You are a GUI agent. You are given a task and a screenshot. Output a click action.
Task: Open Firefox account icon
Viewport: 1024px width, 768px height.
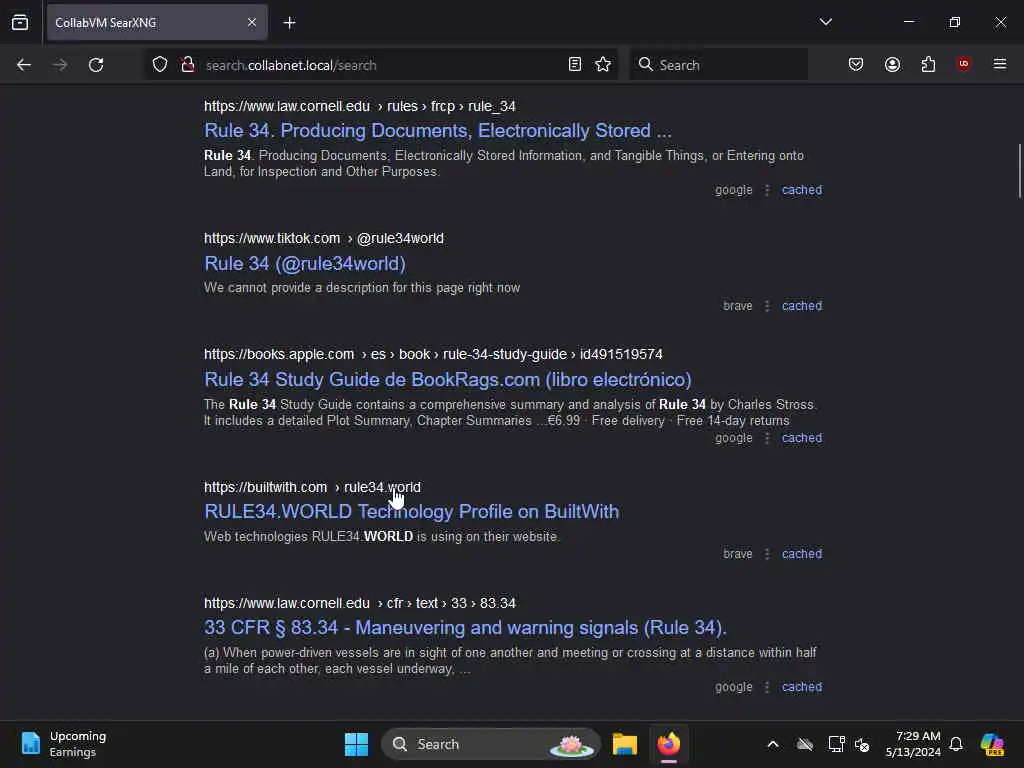click(892, 64)
